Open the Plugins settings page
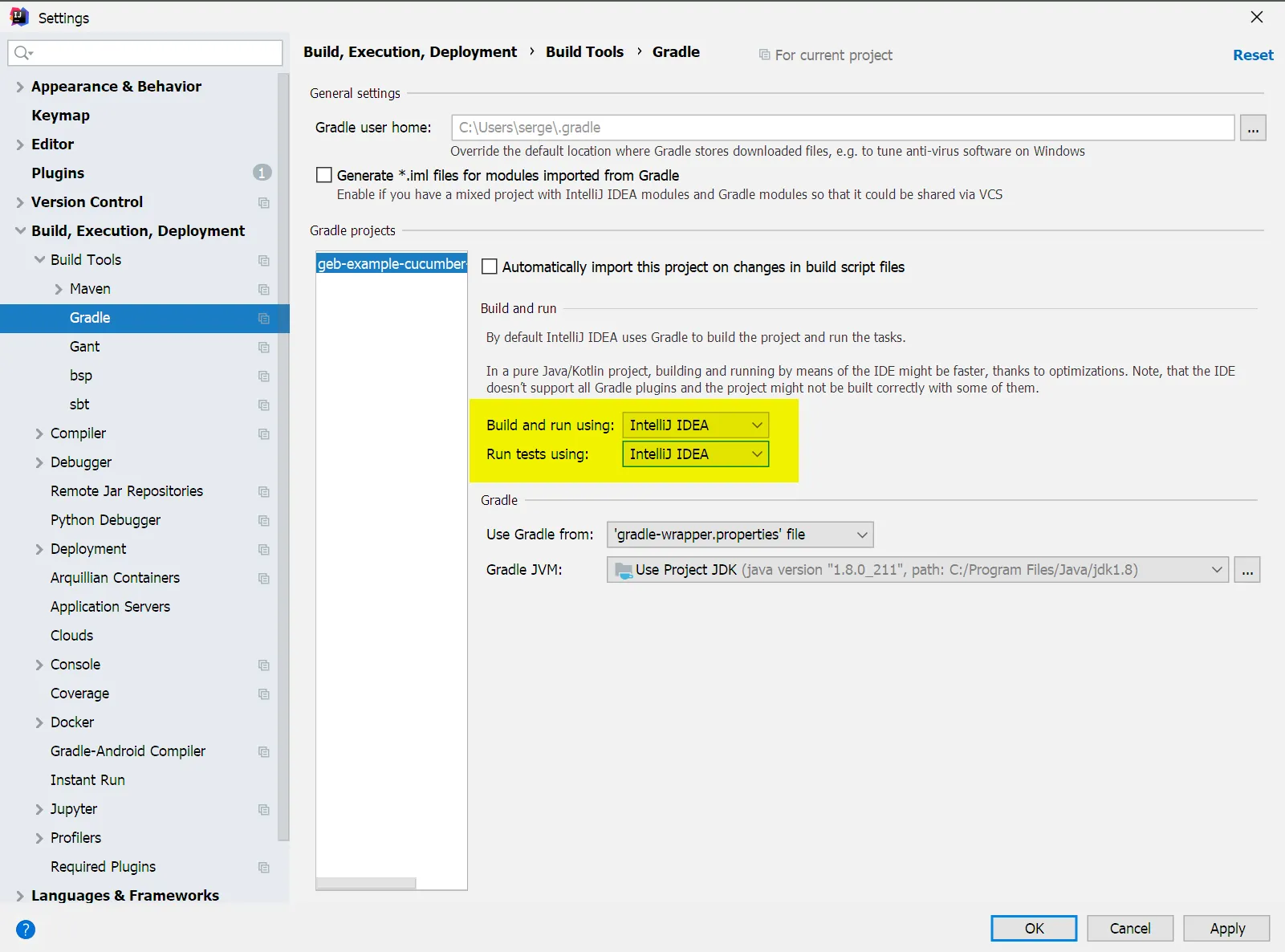Screen dimensions: 1285x952 click(x=58, y=173)
